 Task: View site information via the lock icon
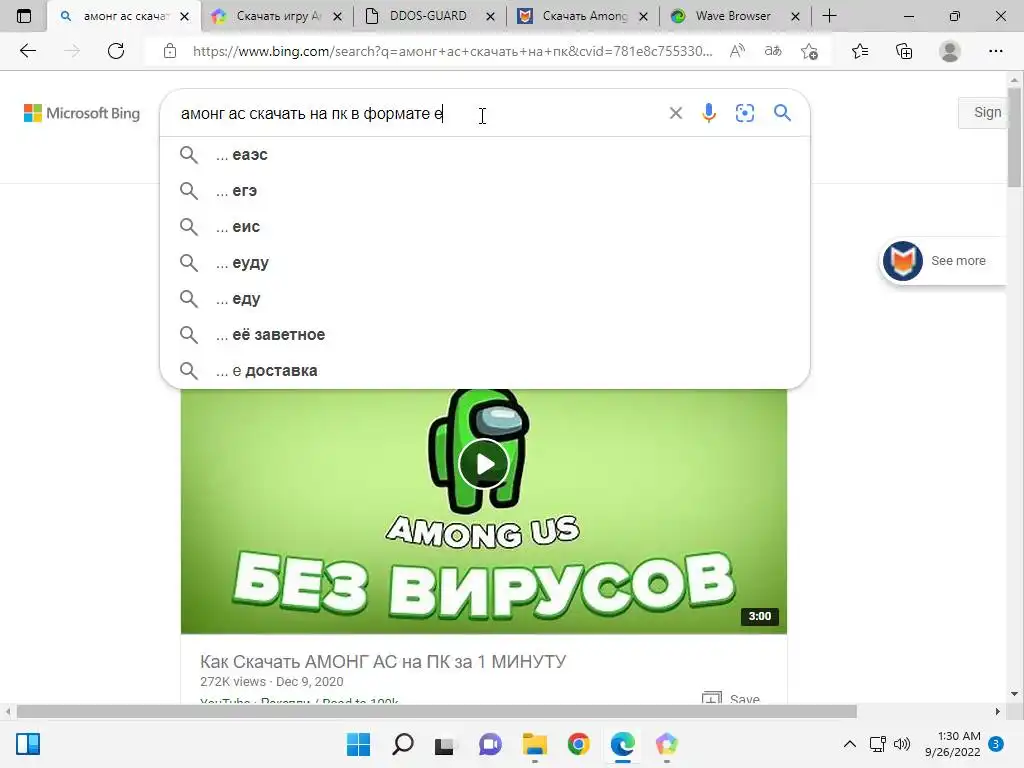pyautogui.click(x=170, y=51)
